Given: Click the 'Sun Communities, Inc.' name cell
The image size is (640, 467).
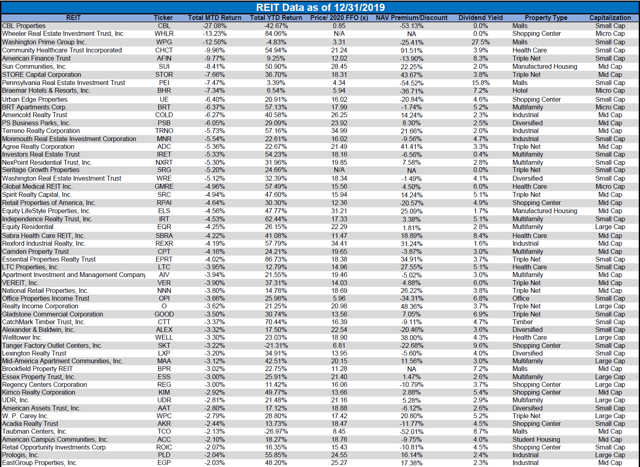Looking at the screenshot, I should (x=34, y=67).
